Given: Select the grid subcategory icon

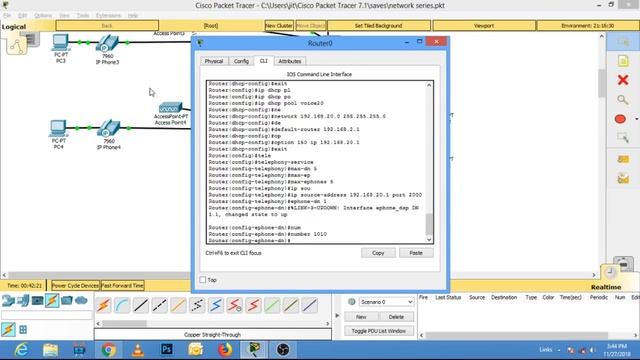Looking at the screenshot, I should (x=23, y=330).
